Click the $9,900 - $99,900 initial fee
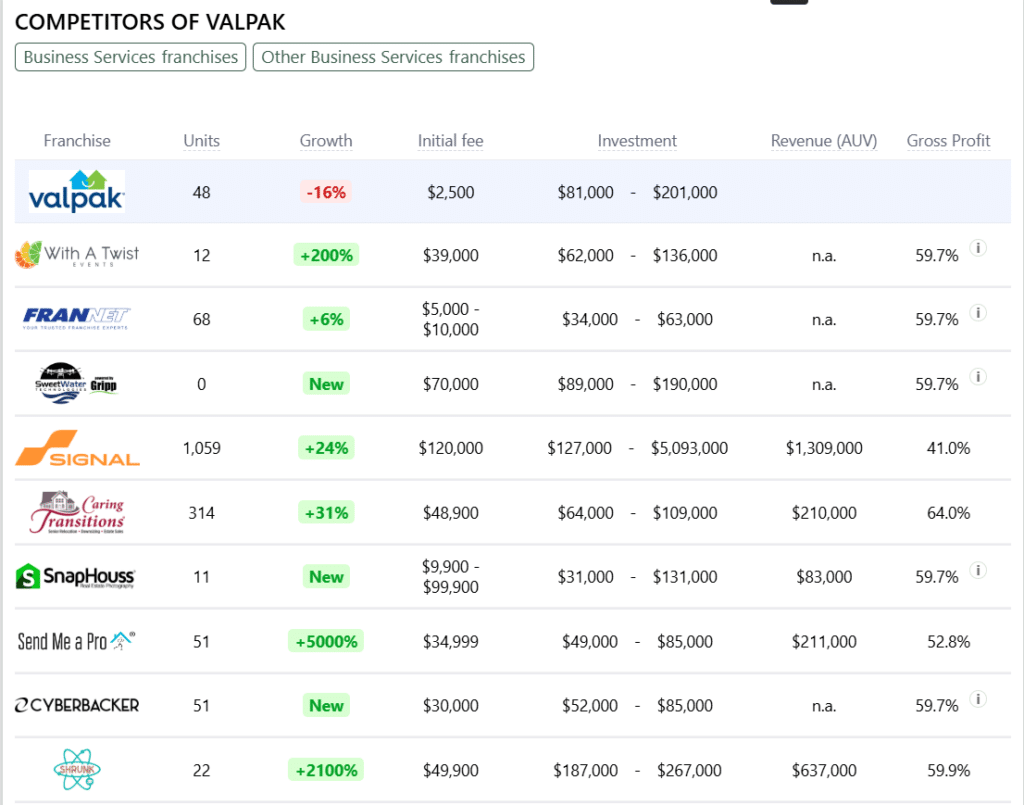Screen dimensions: 1024x805 tap(451, 576)
